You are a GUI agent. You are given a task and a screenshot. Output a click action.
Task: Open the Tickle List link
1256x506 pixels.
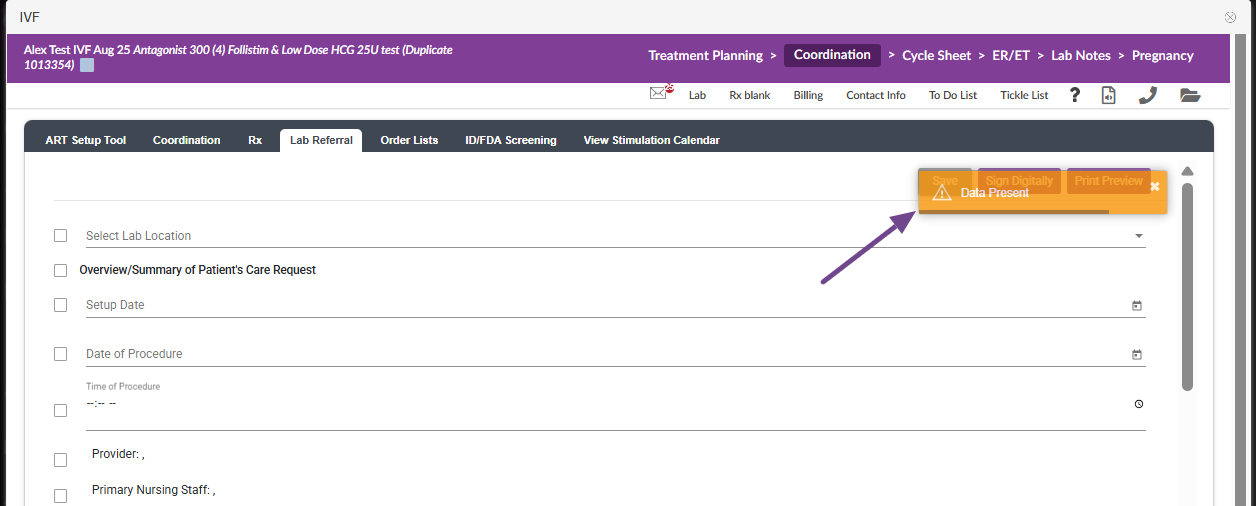point(1024,95)
